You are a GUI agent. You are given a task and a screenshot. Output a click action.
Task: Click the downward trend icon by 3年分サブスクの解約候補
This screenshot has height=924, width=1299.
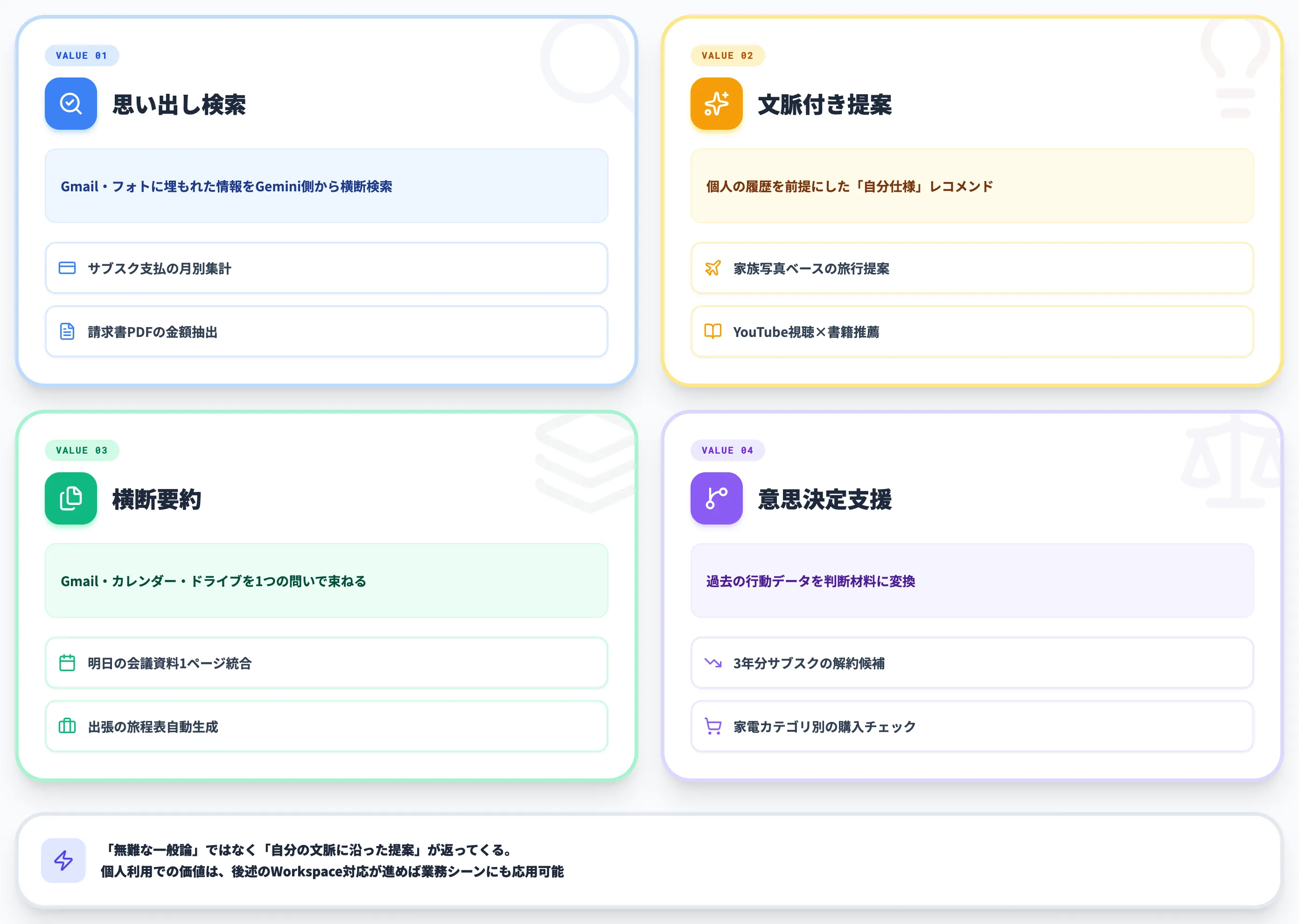coord(712,663)
